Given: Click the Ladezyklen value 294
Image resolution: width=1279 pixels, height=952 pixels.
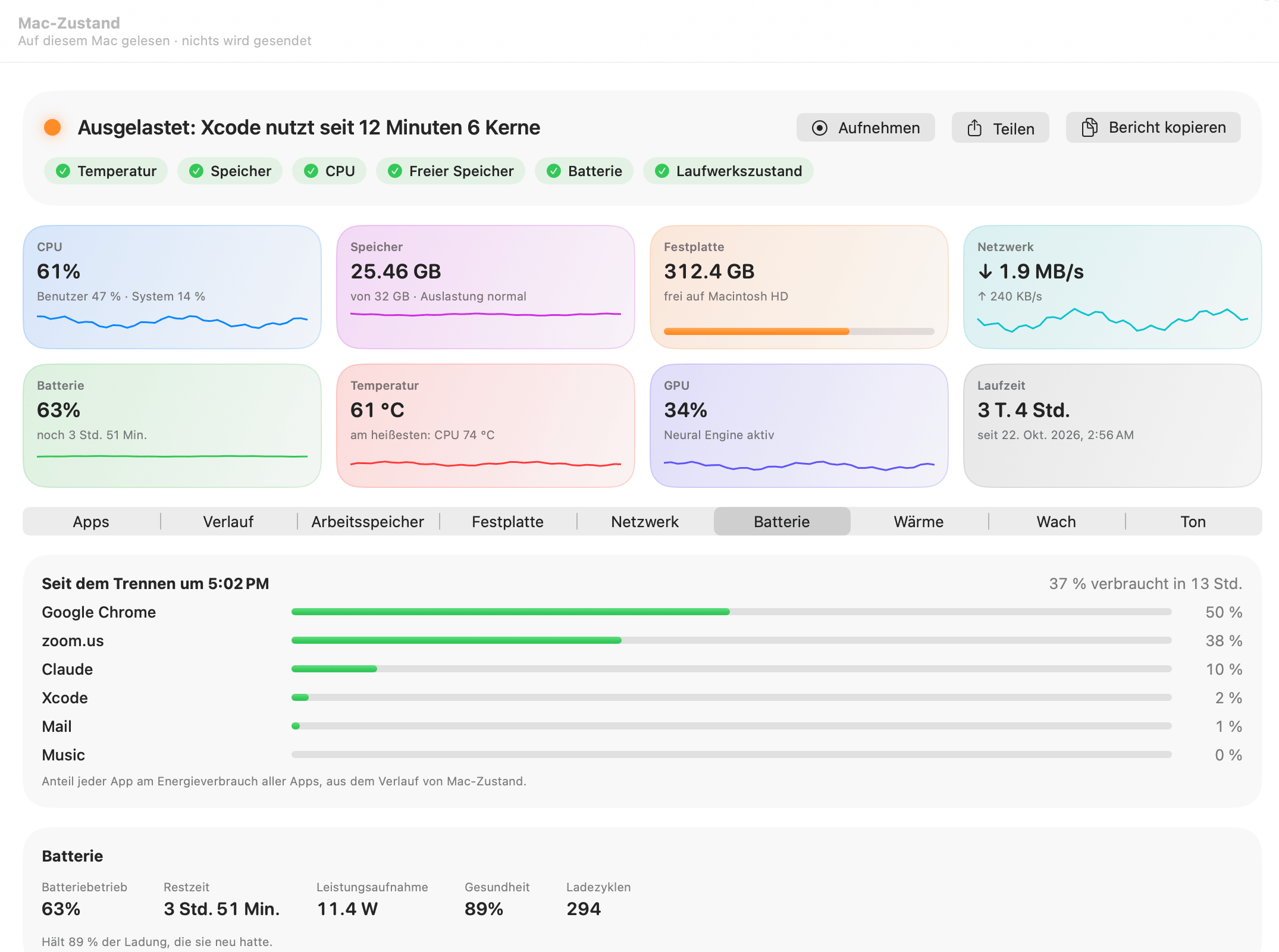Looking at the screenshot, I should coord(584,909).
